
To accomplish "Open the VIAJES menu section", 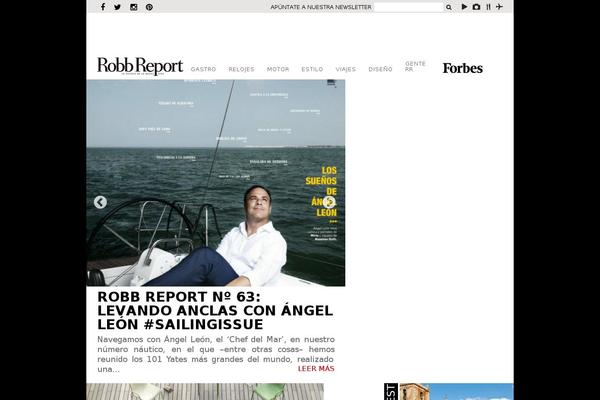I will 346,69.
